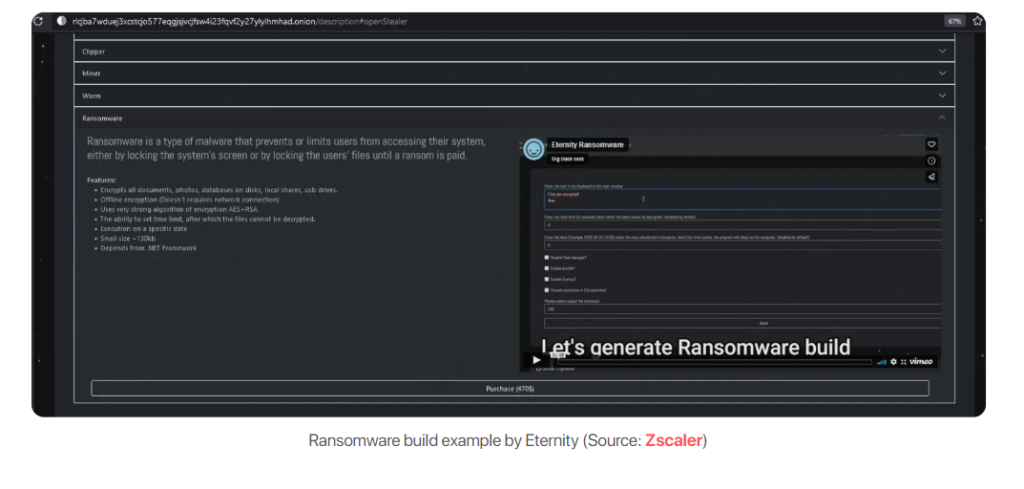
Task: Click the time limit field in video form
Action: [x=743, y=225]
